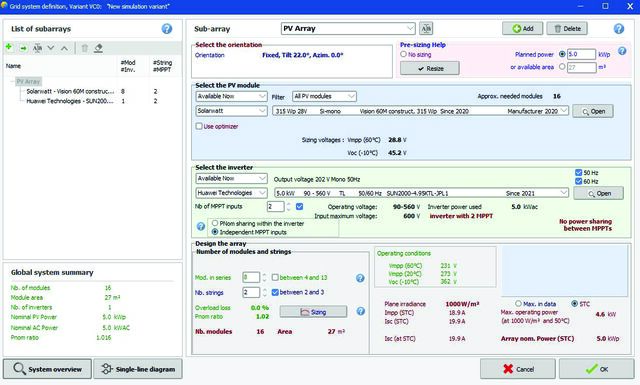Open help icon beside Delete button

[x=619, y=29]
